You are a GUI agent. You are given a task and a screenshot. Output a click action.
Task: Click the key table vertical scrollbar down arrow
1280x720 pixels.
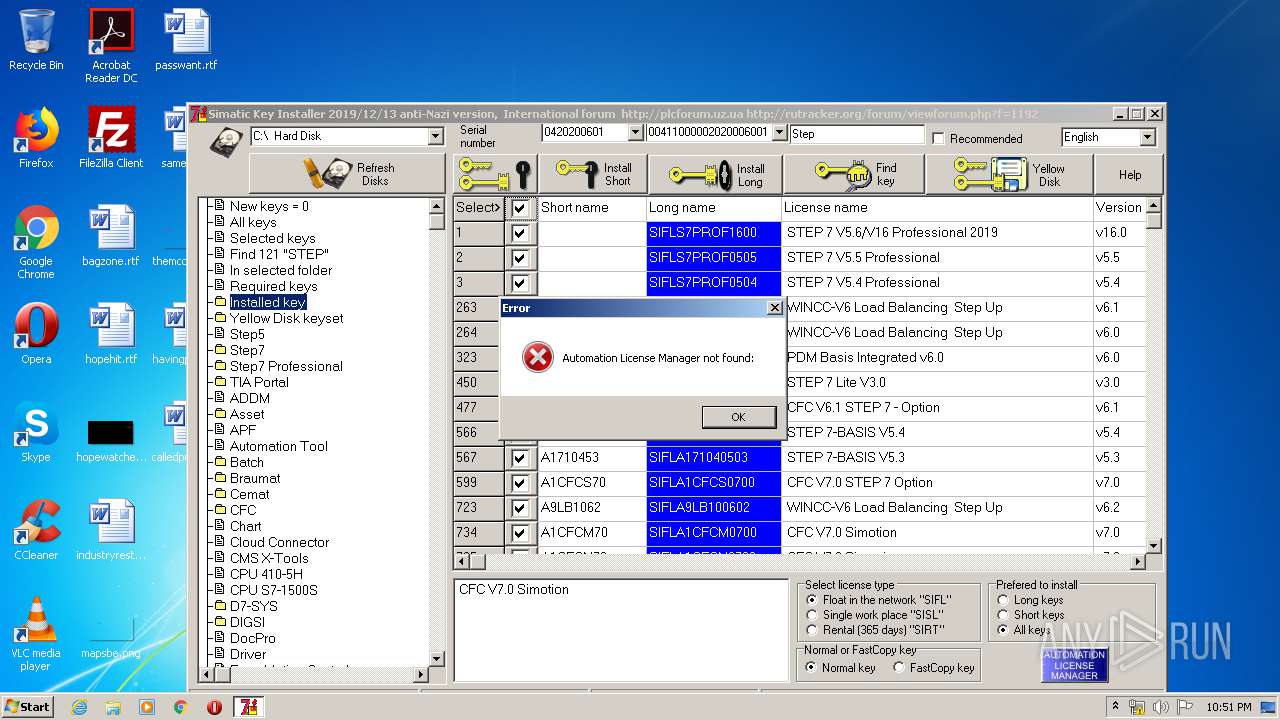(1153, 546)
